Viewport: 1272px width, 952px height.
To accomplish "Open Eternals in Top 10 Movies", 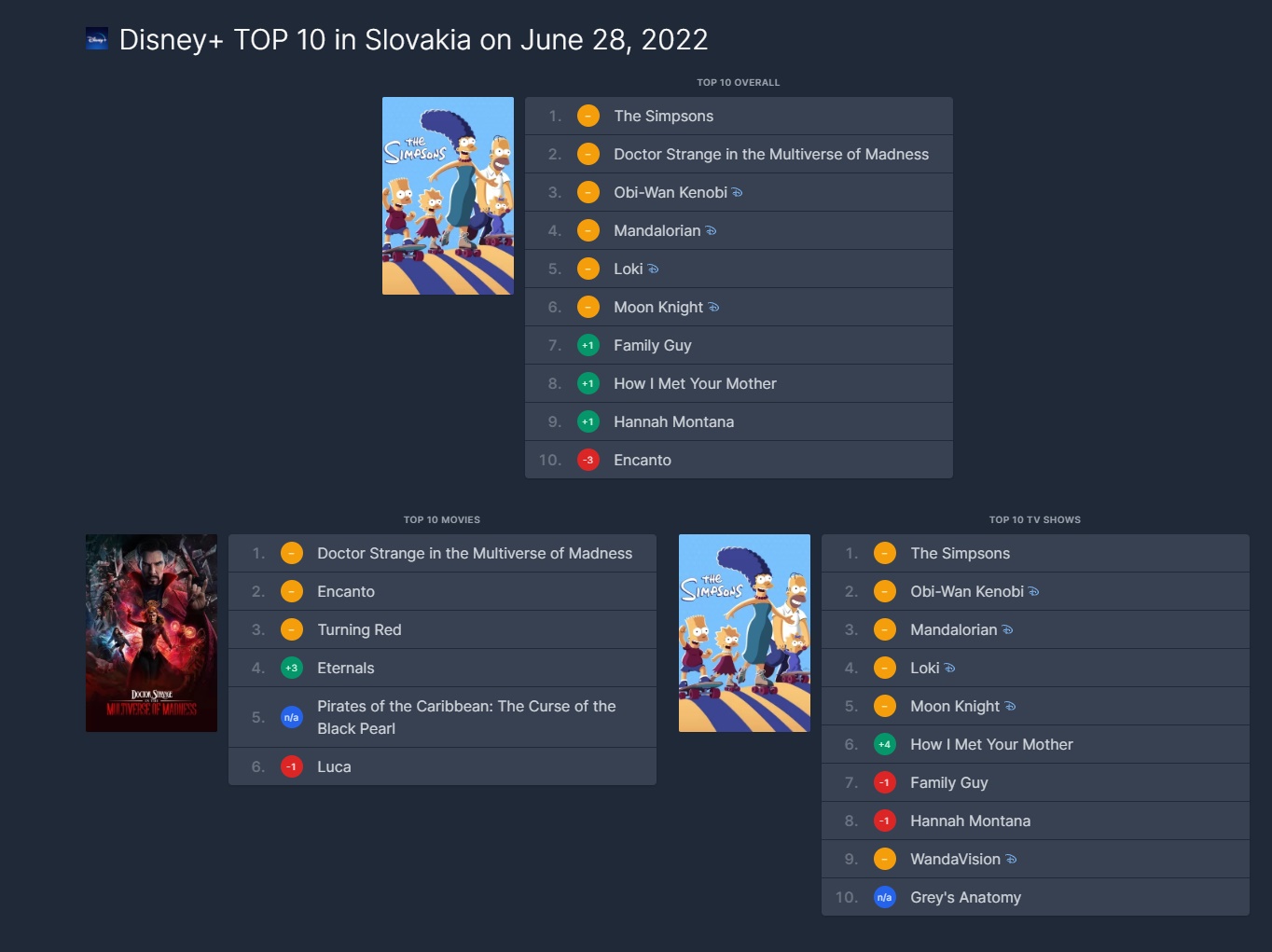I will 346,668.
